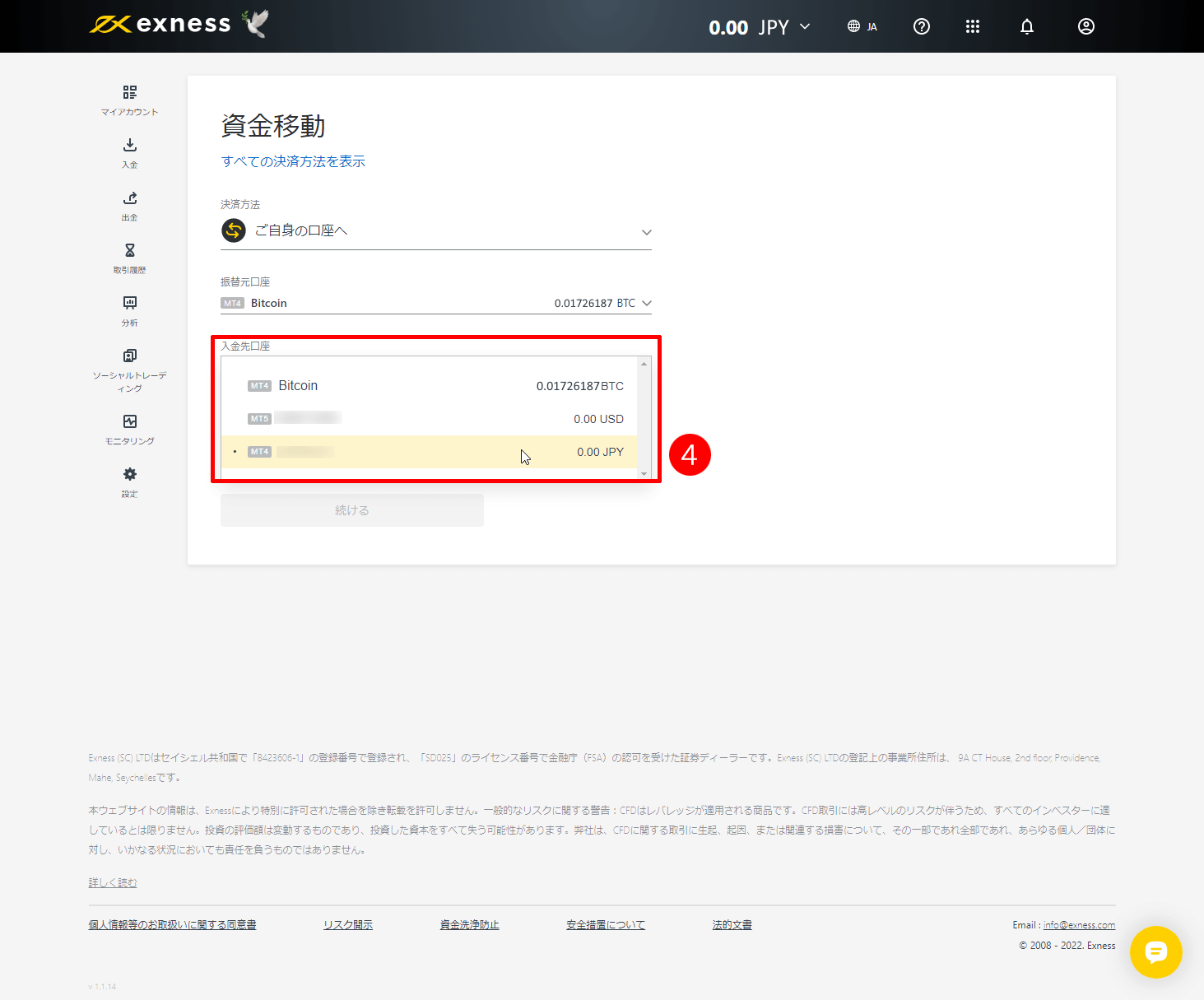Check notifications via the bell icon
The image size is (1204, 1000).
[1026, 26]
